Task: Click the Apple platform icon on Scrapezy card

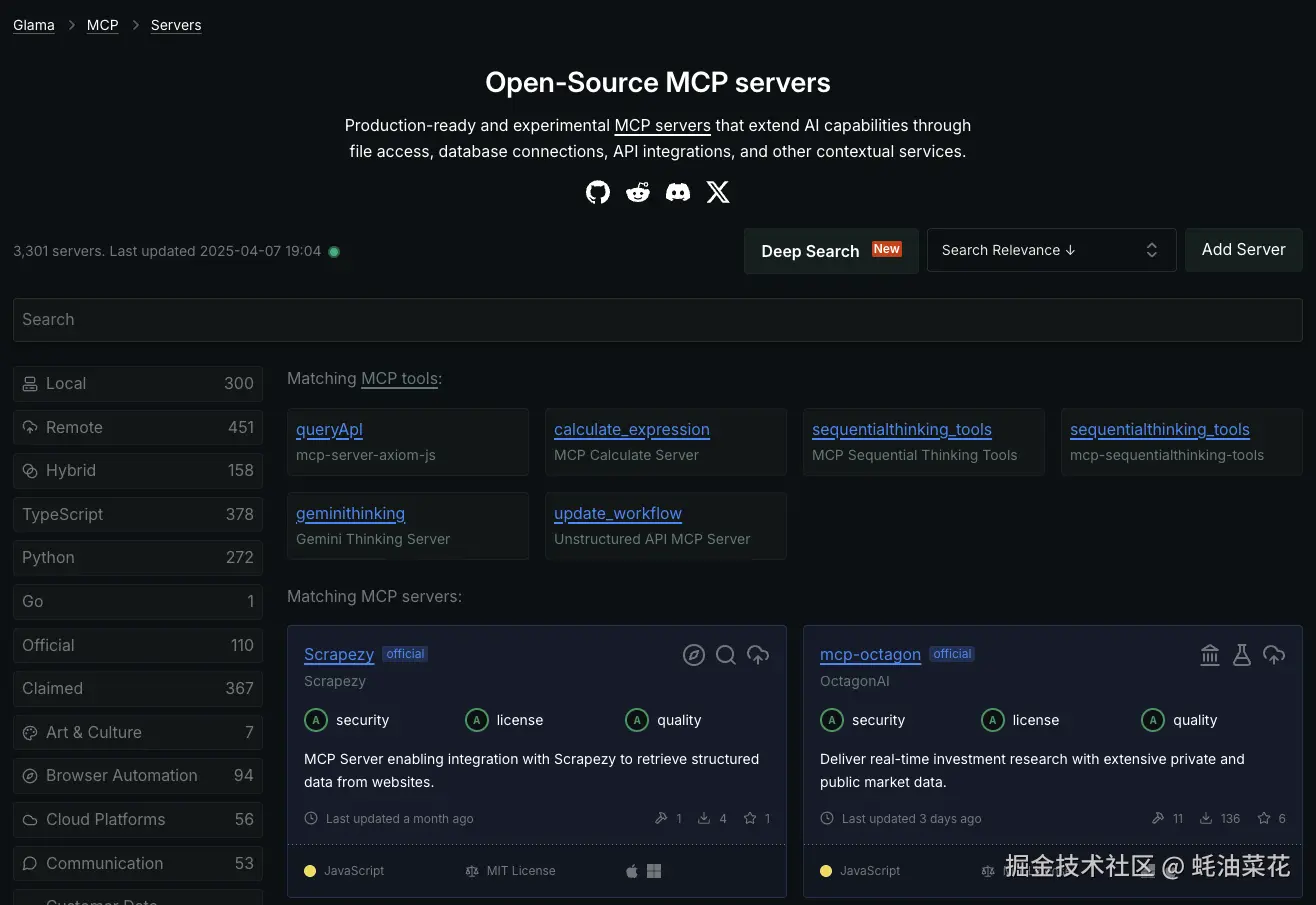Action: tap(632, 871)
